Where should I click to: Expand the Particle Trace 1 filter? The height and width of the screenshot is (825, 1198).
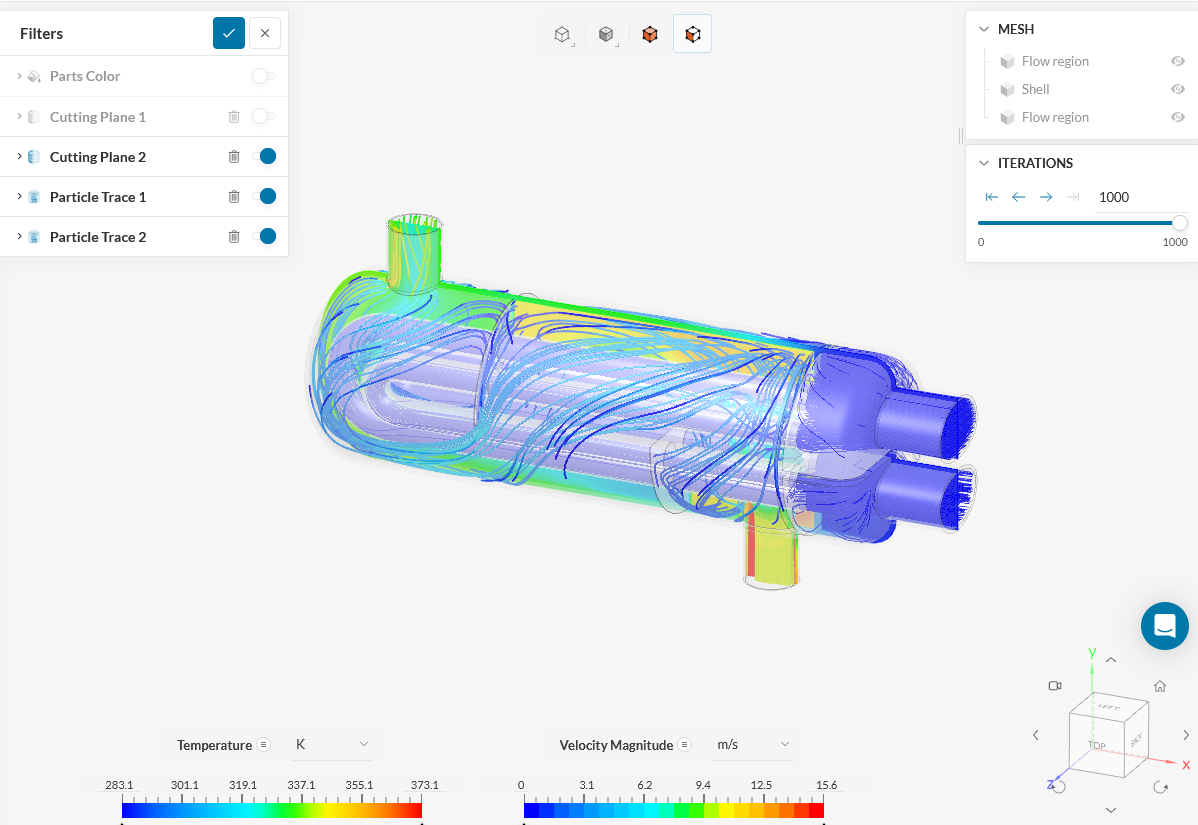[x=19, y=197]
